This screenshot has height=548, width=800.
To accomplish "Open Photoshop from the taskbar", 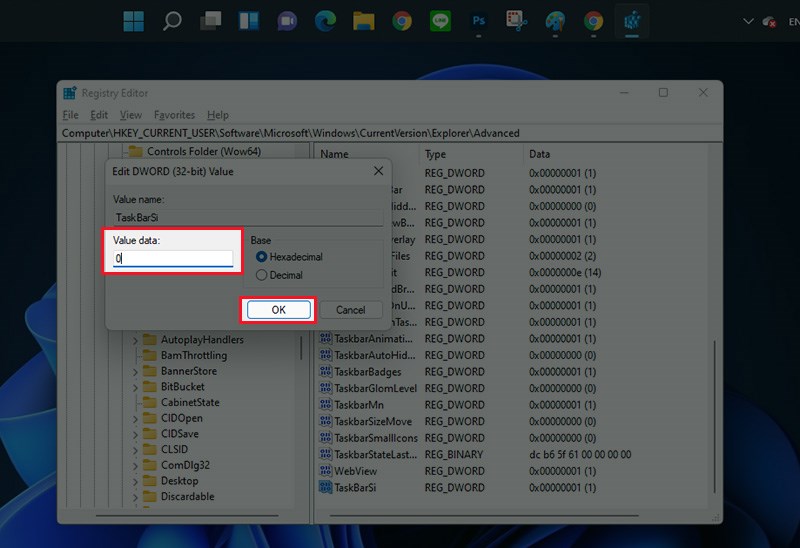I will [x=479, y=21].
